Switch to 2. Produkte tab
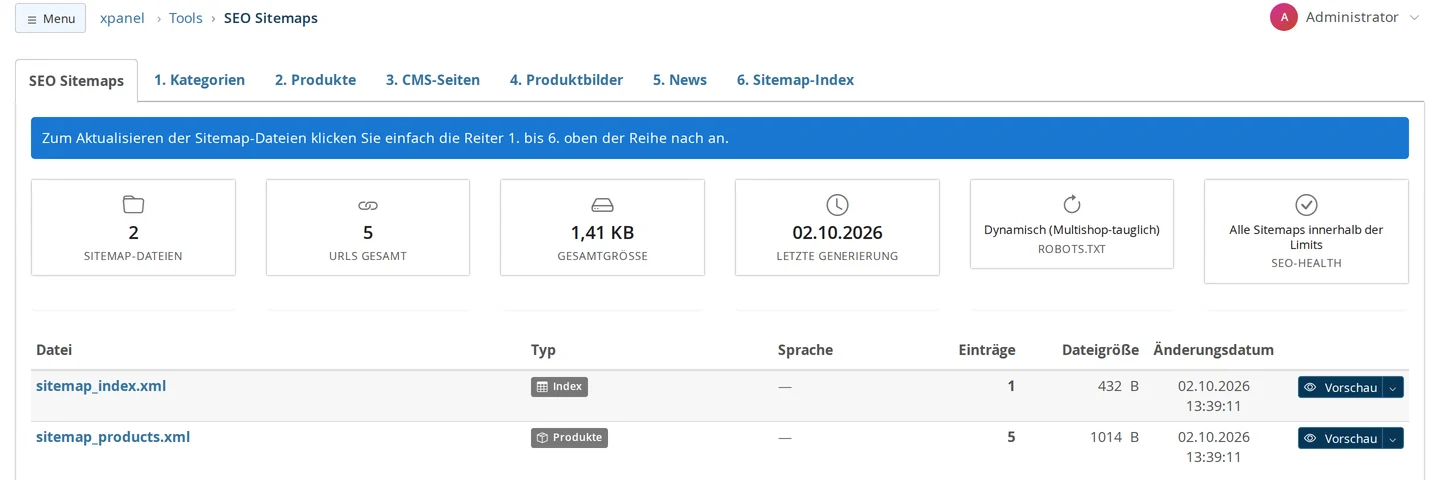The width and height of the screenshot is (1440, 480). [x=316, y=80]
